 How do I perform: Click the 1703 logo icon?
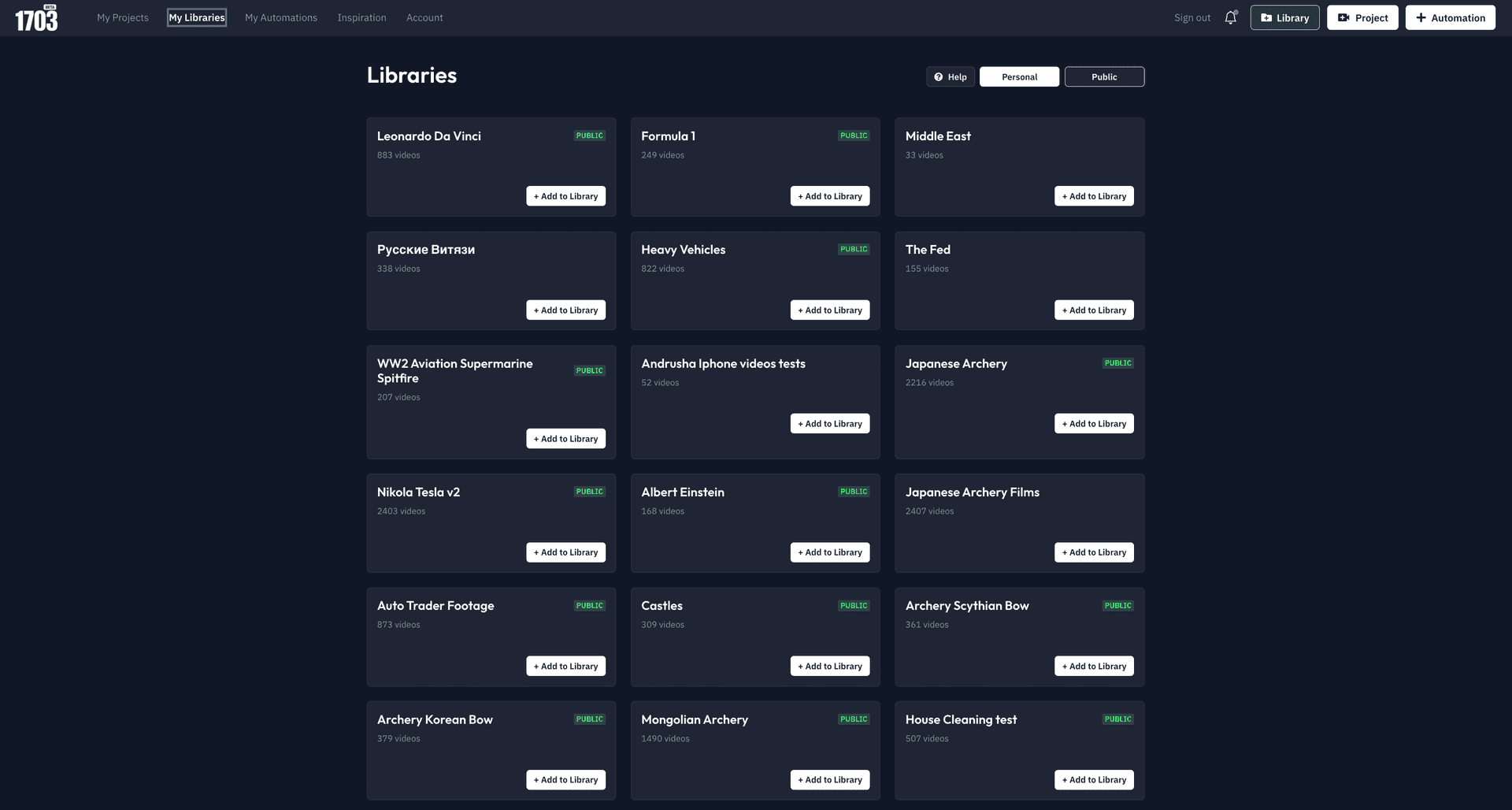(36, 18)
